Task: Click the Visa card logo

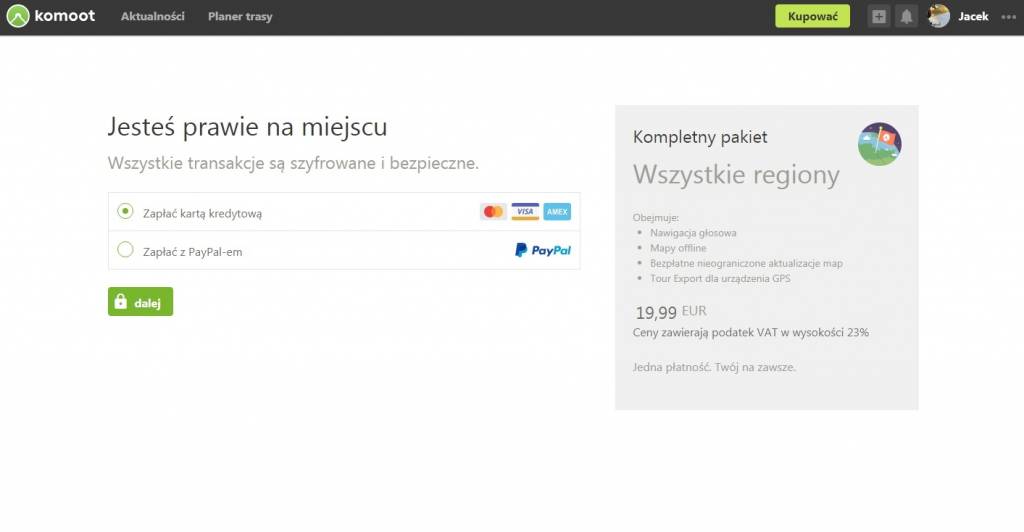Action: pyautogui.click(x=525, y=211)
